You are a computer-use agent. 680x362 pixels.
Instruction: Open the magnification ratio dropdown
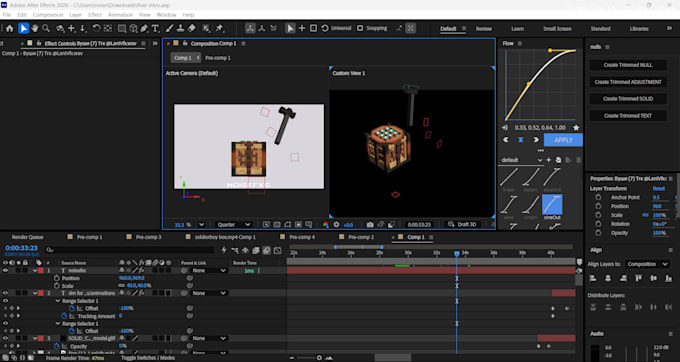tap(201, 225)
